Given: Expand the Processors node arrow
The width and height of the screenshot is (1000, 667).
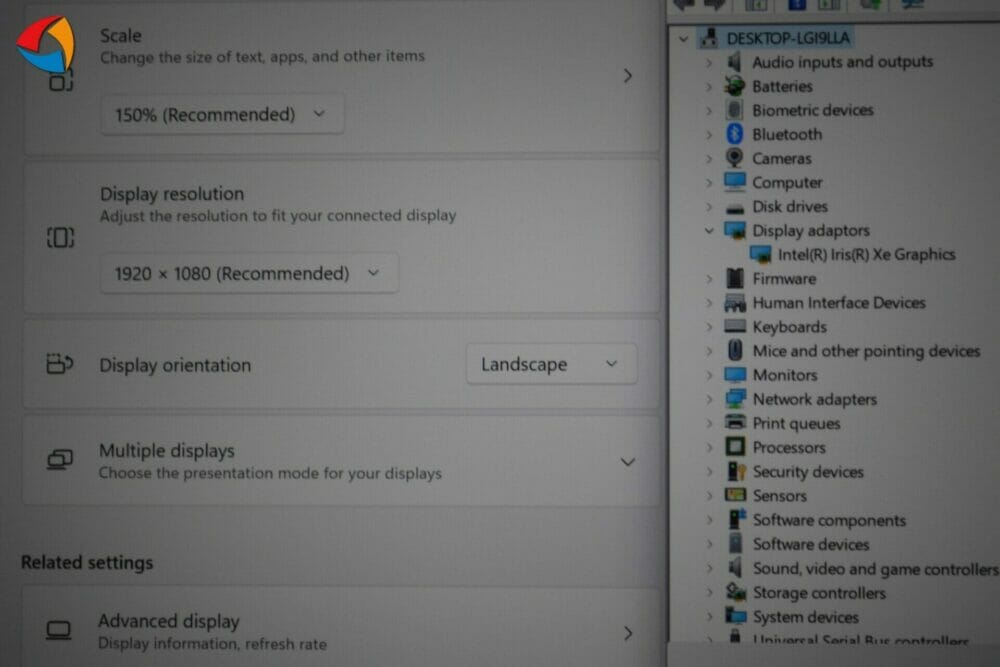Looking at the screenshot, I should [709, 448].
